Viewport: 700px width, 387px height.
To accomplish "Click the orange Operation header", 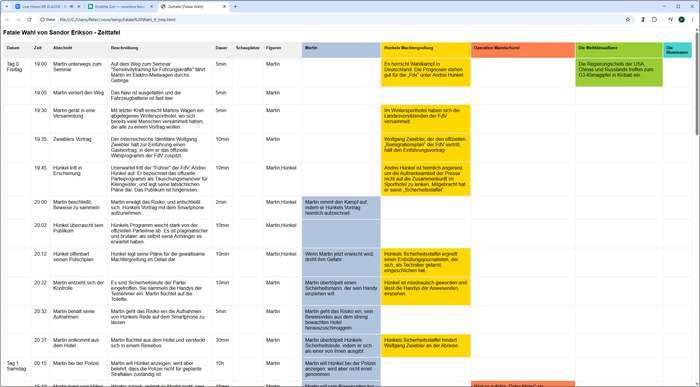I will click(x=523, y=50).
